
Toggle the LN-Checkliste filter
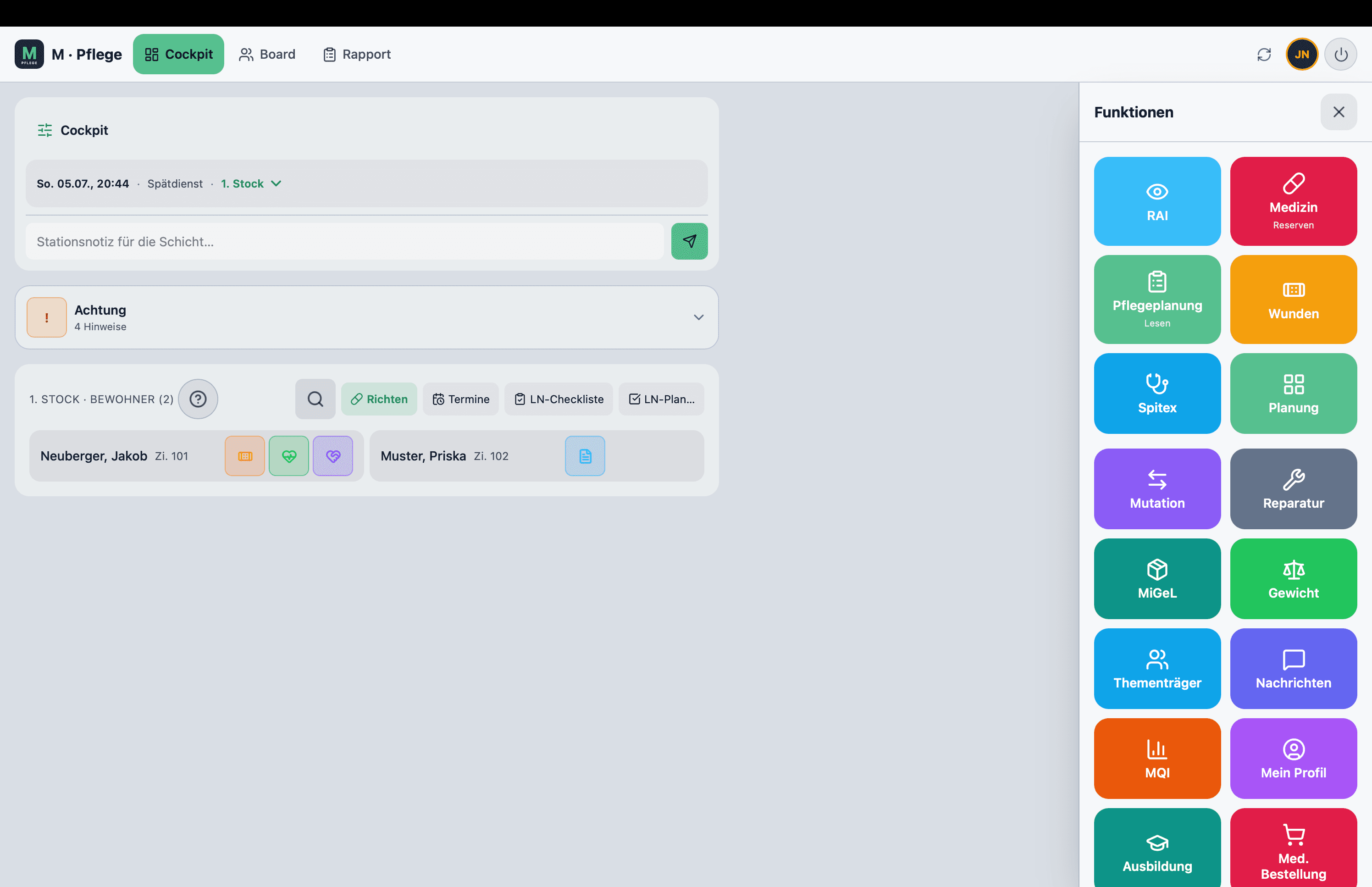click(559, 399)
